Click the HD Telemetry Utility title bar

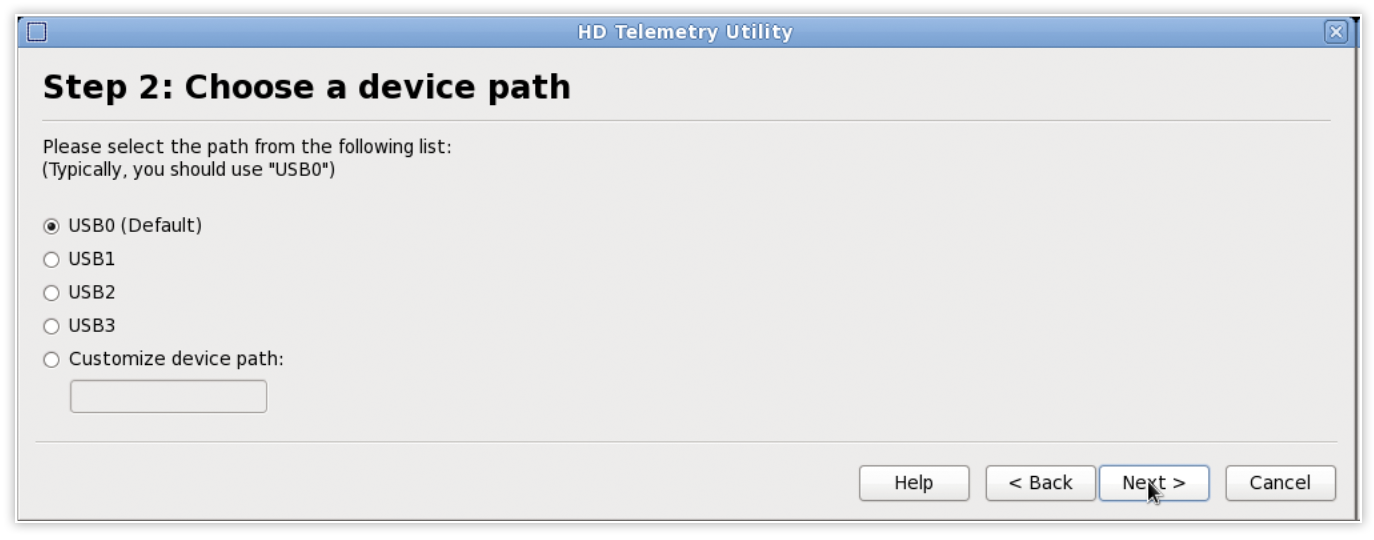coord(685,32)
